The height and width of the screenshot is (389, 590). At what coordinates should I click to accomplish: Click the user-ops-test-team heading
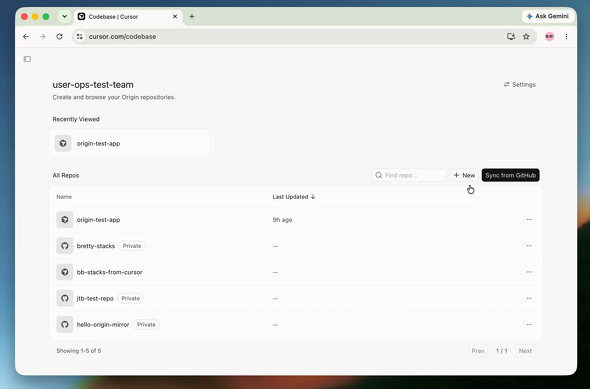click(x=93, y=85)
